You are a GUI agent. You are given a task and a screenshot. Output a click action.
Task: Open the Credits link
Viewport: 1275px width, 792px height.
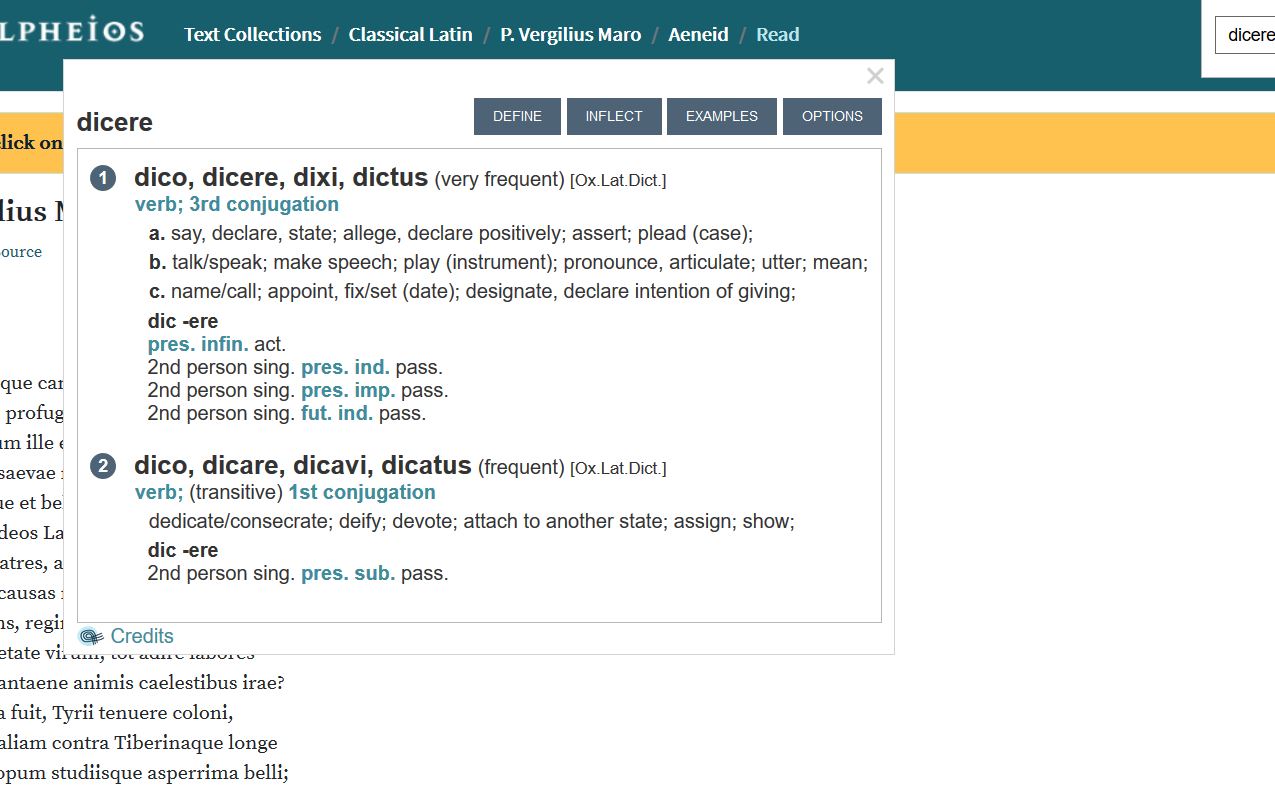(142, 636)
